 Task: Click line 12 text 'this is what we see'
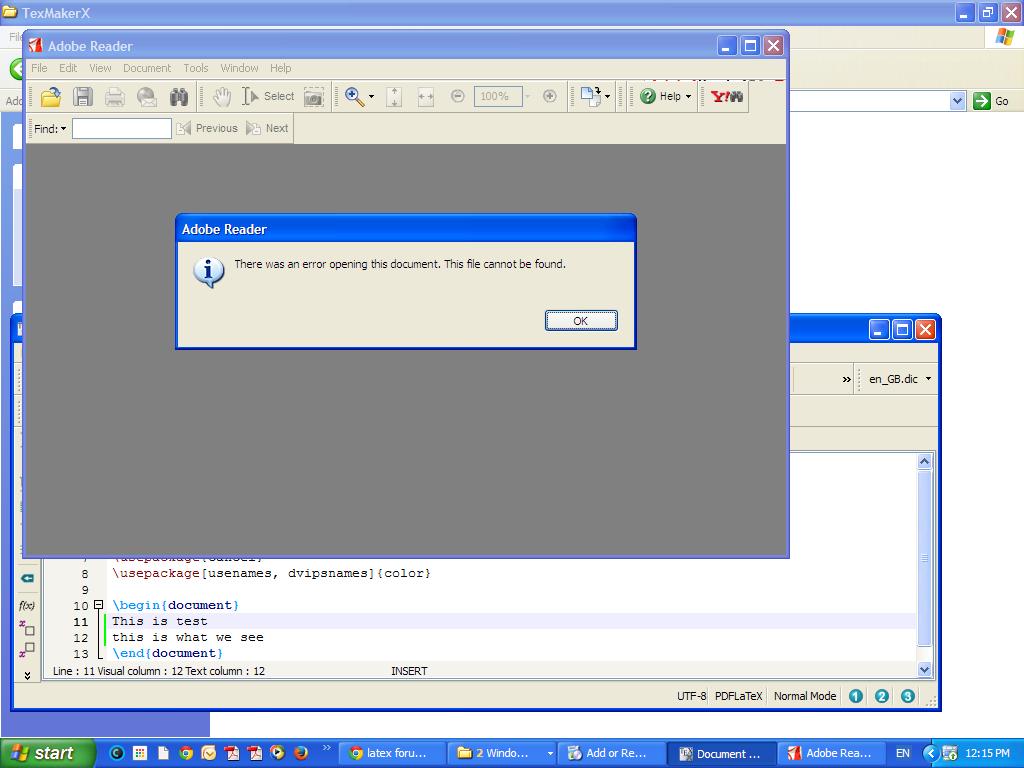[x=187, y=637]
